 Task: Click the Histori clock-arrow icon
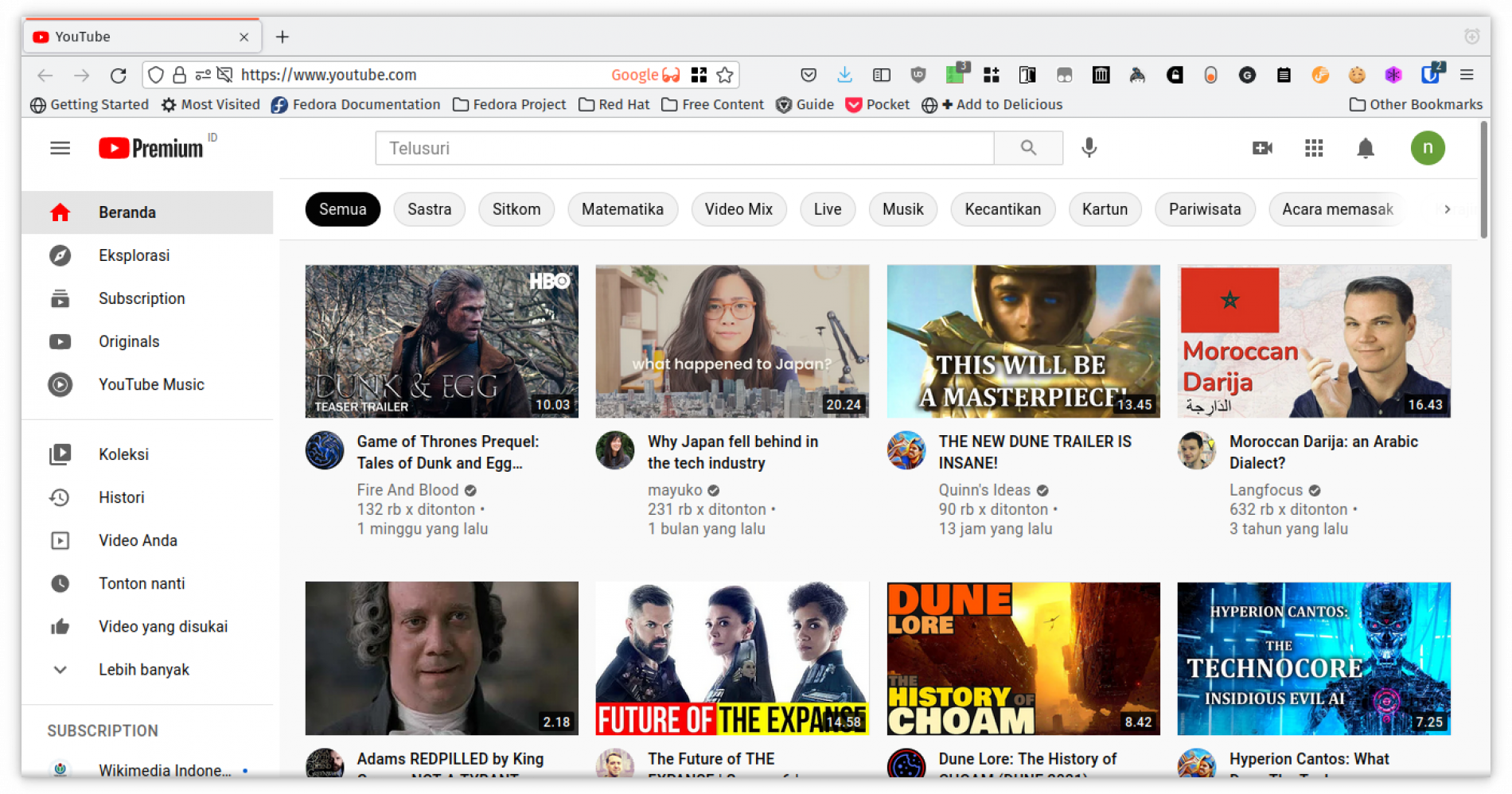point(60,497)
